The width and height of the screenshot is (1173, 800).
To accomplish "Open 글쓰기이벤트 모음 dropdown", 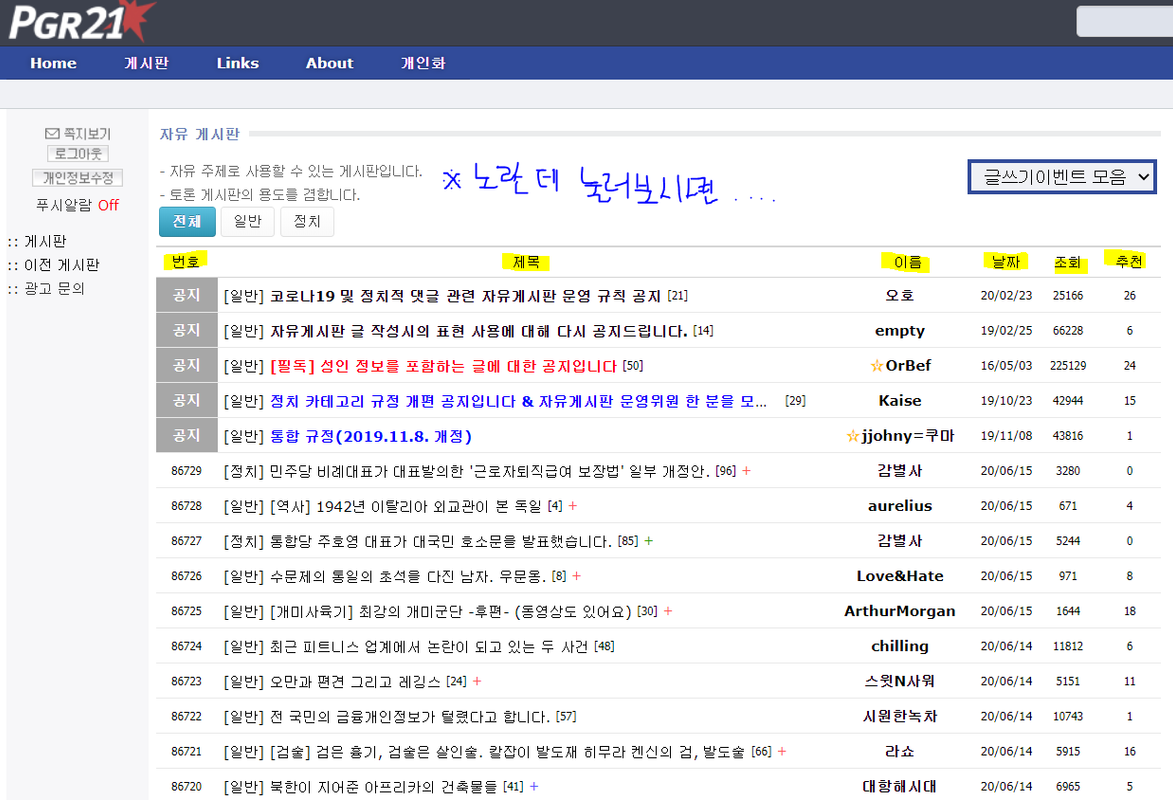I will coord(1062,177).
